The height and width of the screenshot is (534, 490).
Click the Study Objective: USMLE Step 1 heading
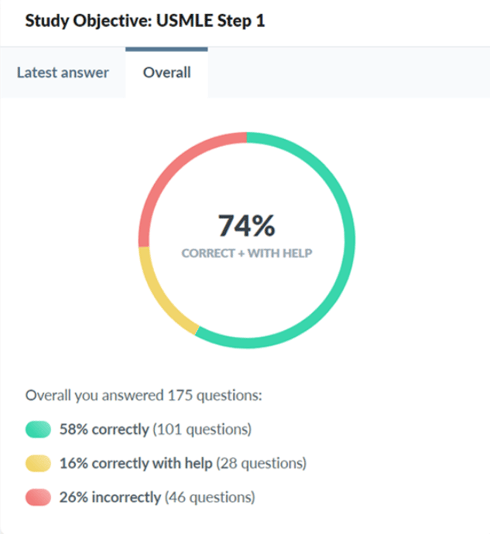tap(145, 21)
